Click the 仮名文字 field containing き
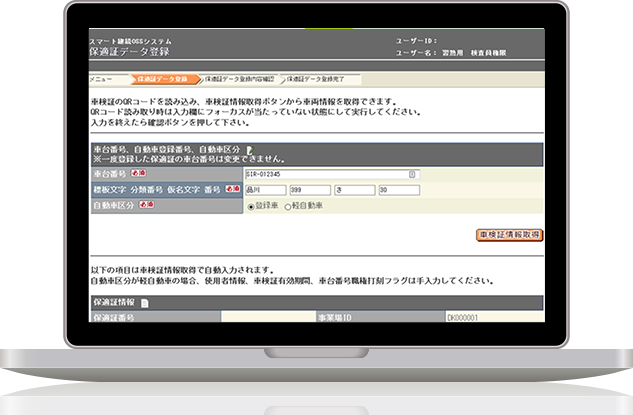 pyautogui.click(x=354, y=190)
